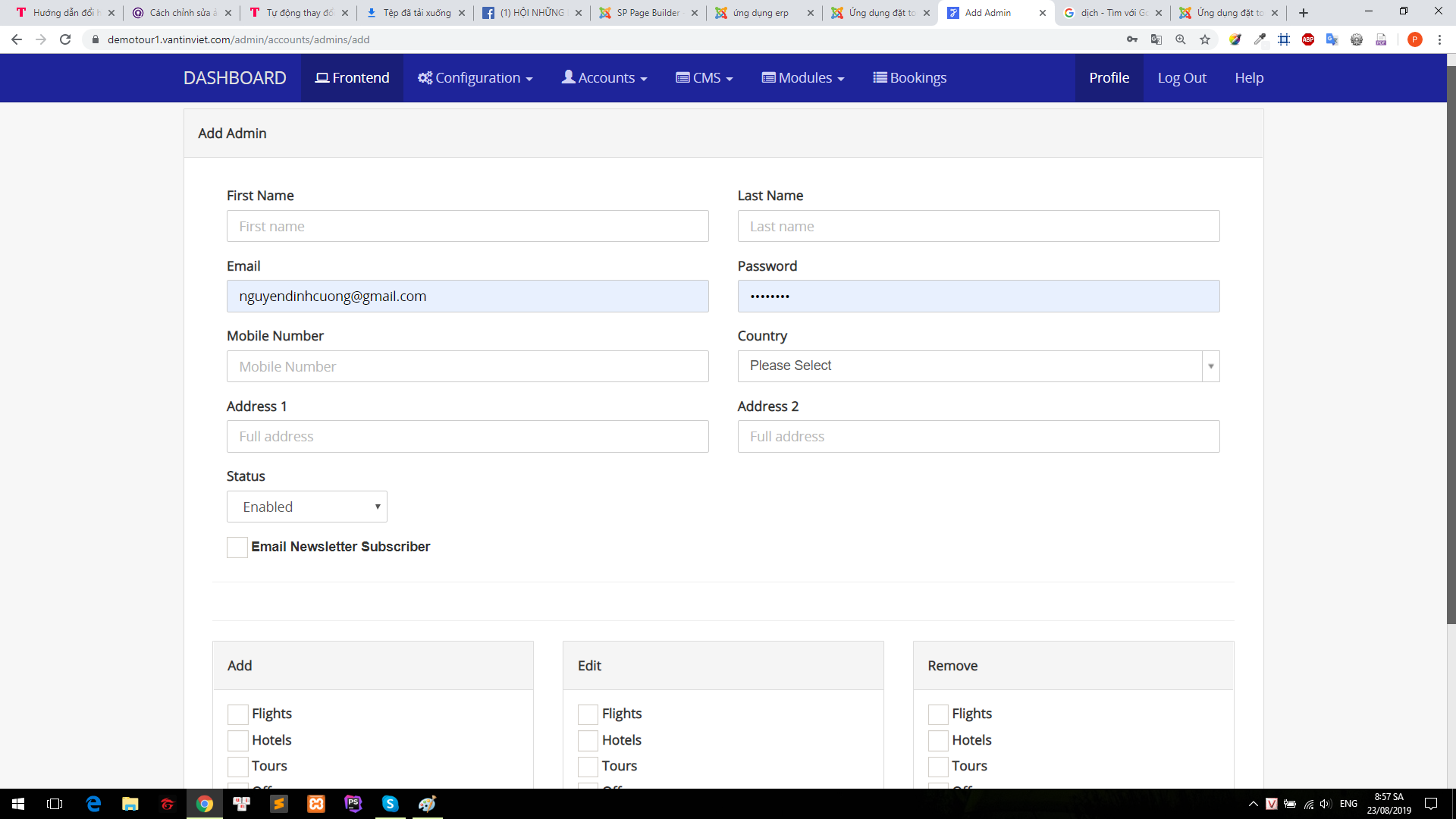The height and width of the screenshot is (819, 1456).
Task: Open Windows Task View in the taskbar
Action: 55,804
